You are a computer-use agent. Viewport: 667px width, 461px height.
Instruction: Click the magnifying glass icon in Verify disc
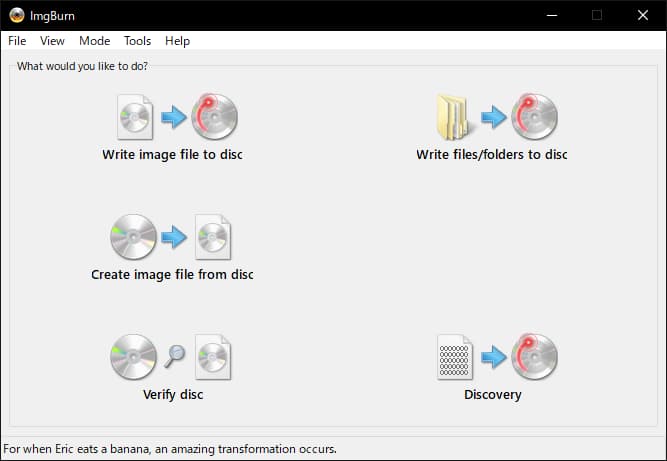pos(174,356)
